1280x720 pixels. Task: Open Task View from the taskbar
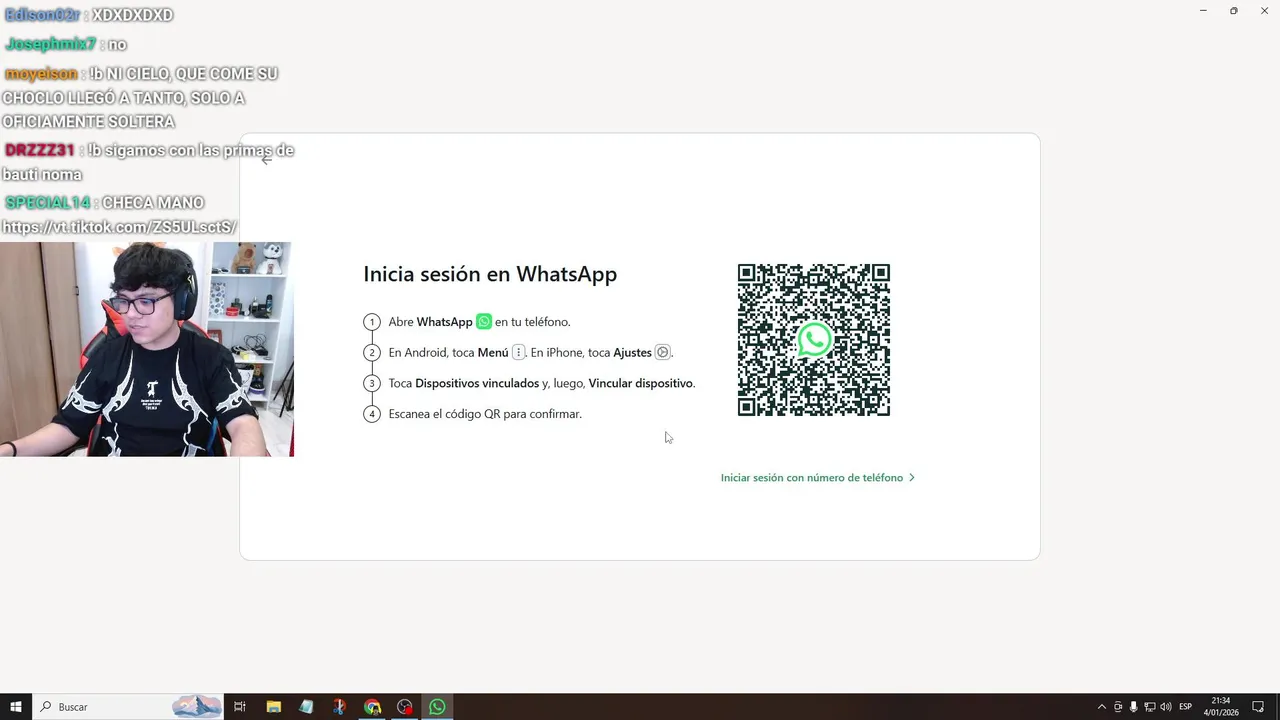240,707
